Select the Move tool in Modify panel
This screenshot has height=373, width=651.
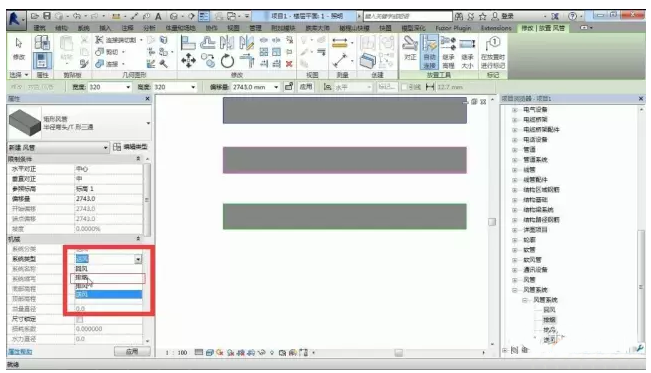(188, 61)
